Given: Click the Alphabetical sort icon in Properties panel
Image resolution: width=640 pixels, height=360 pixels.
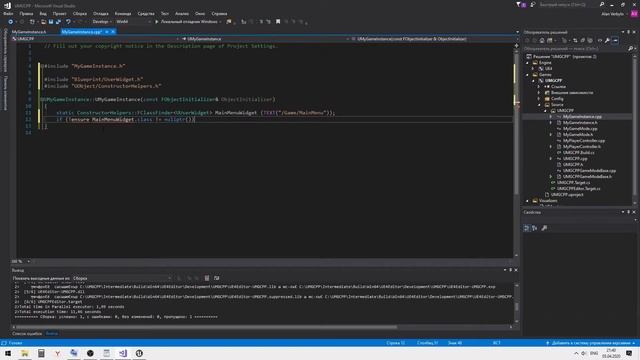Looking at the screenshot, I should [x=535, y=228].
